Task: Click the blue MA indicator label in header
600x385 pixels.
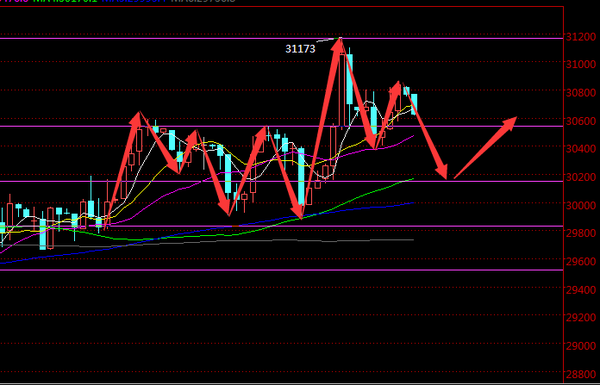Action: [134, 1]
